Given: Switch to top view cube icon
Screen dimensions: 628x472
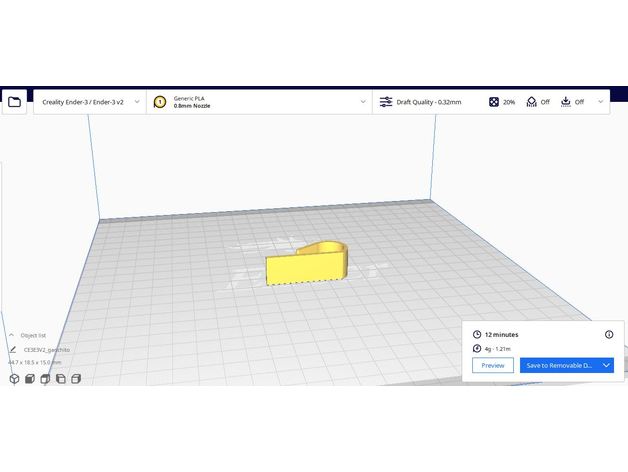Looking at the screenshot, I should point(45,379).
